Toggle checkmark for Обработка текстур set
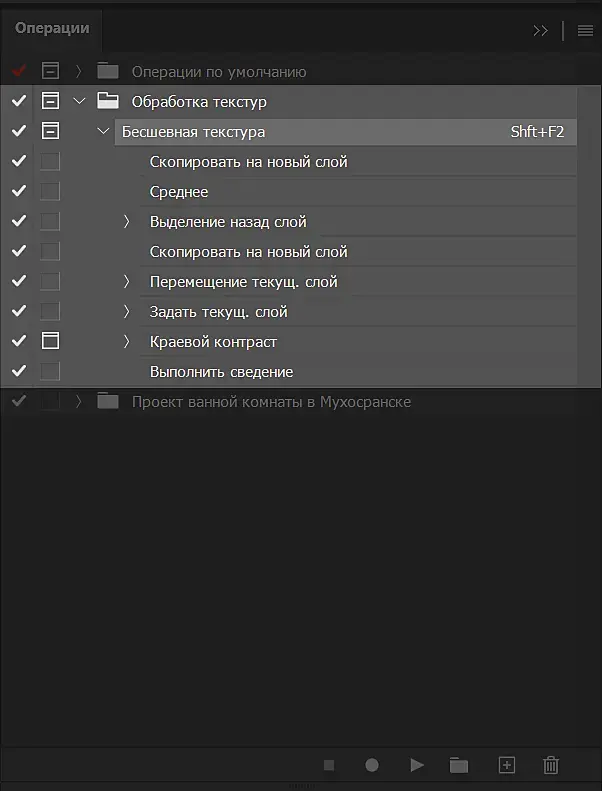 (18, 102)
